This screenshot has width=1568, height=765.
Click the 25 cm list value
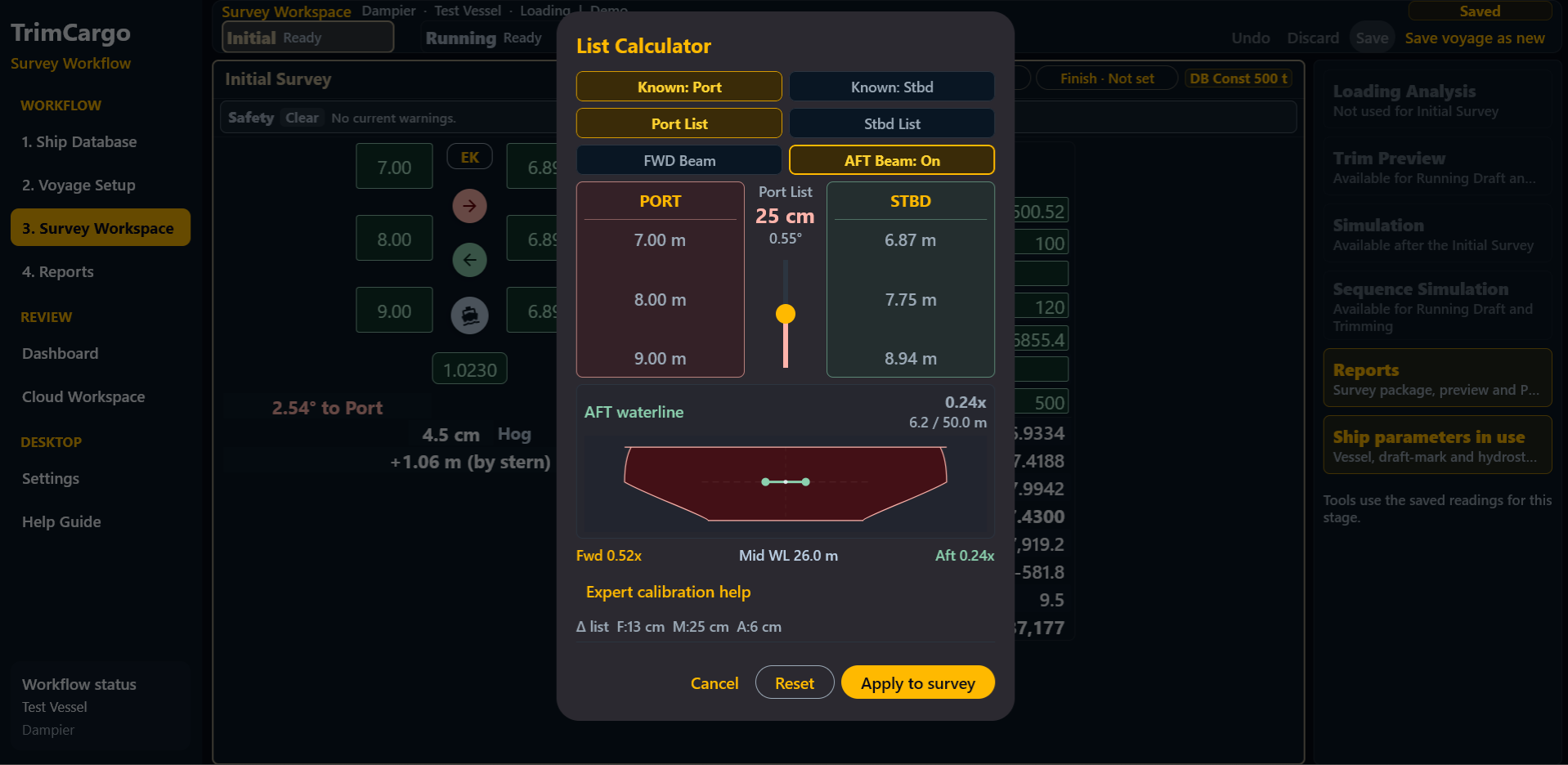(785, 216)
